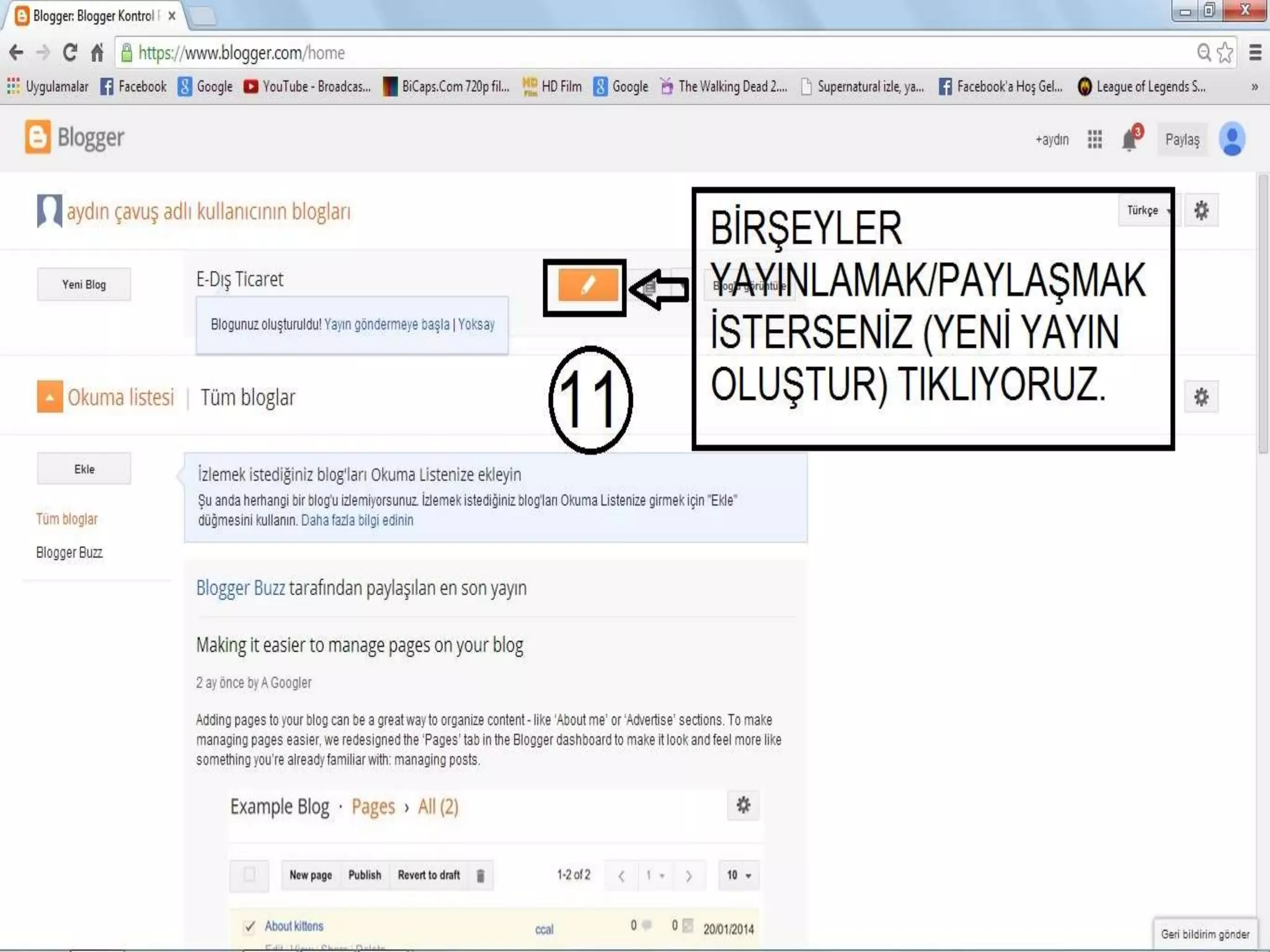Click the Ekle button
This screenshot has width=1270, height=952.
pyautogui.click(x=84, y=469)
